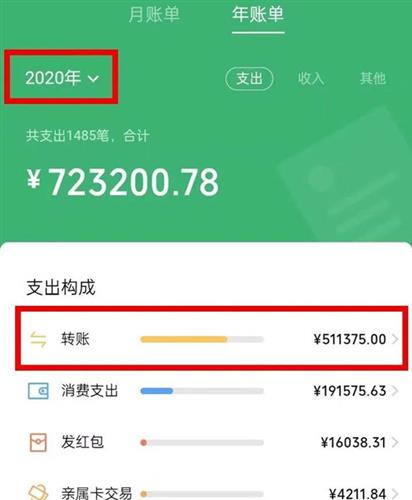Click the yen symbol beside total amount

34,179
